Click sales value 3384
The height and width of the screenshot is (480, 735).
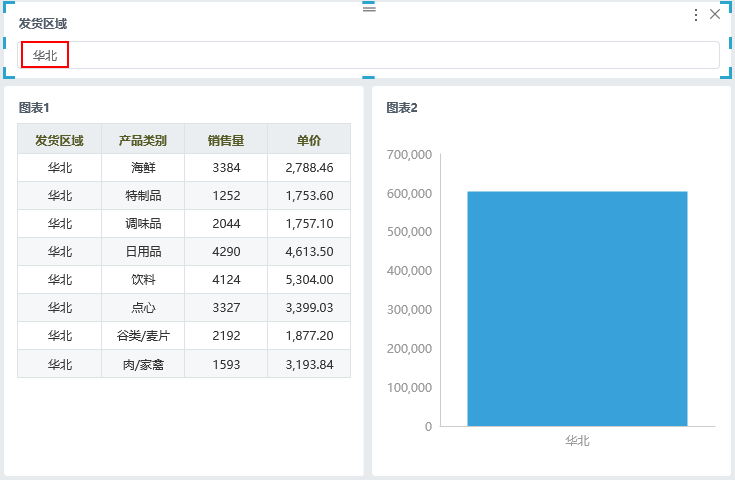[x=226, y=168]
